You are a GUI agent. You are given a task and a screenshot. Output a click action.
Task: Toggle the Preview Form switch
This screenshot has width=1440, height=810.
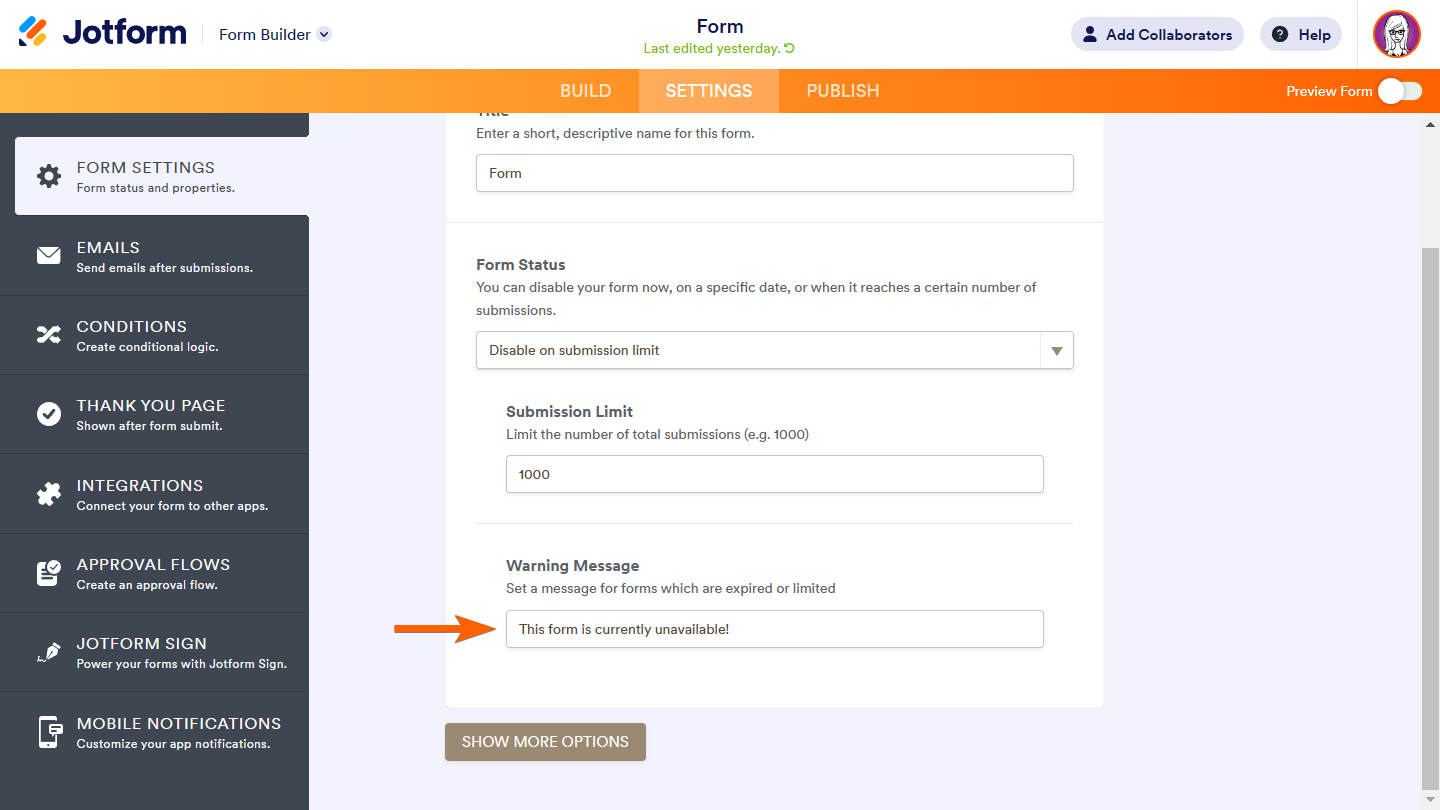click(x=1399, y=91)
